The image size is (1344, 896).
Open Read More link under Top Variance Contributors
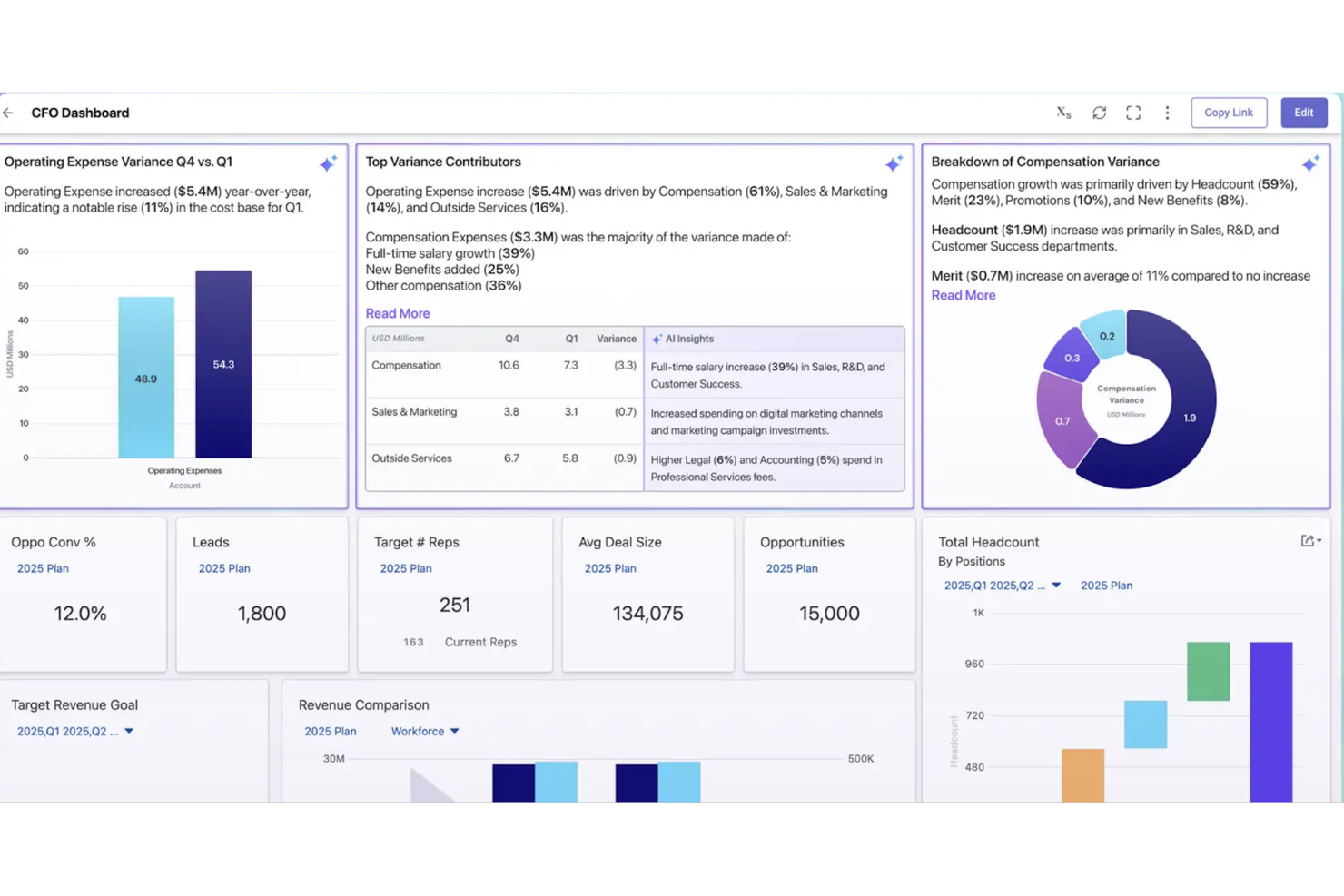(x=398, y=313)
